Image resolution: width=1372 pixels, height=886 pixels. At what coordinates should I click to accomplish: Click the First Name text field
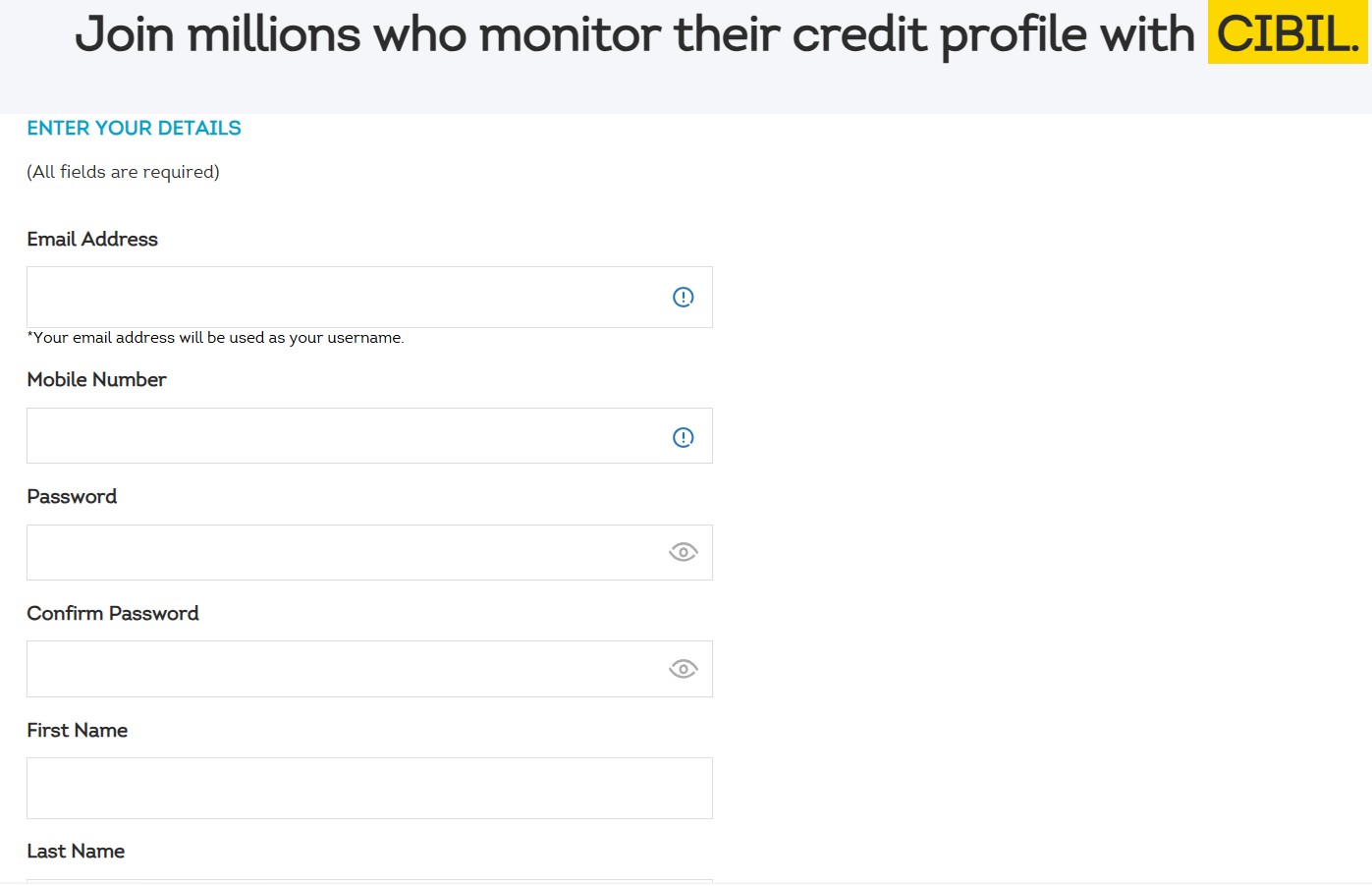coord(369,788)
